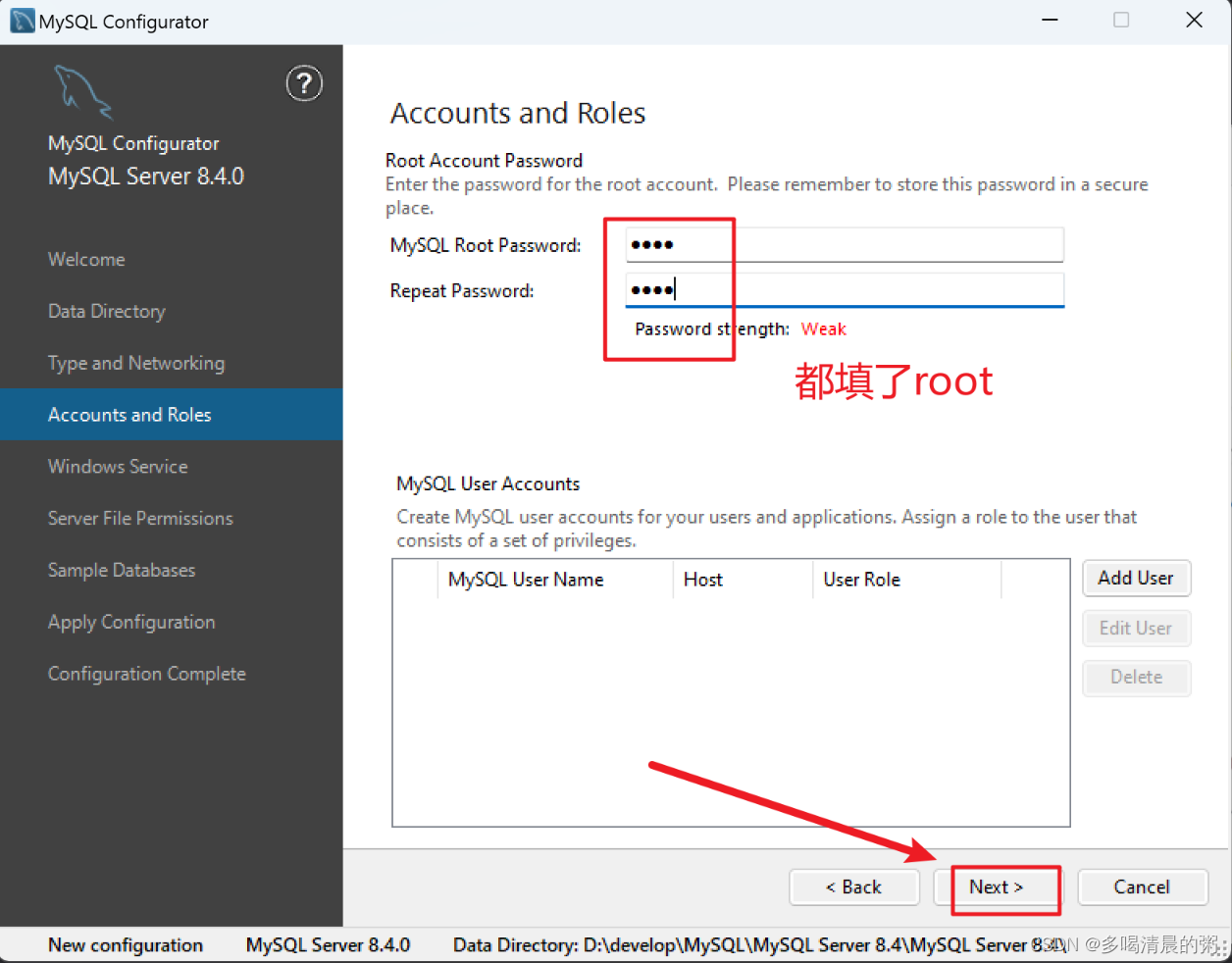Click the Weak password strength text

(x=824, y=329)
